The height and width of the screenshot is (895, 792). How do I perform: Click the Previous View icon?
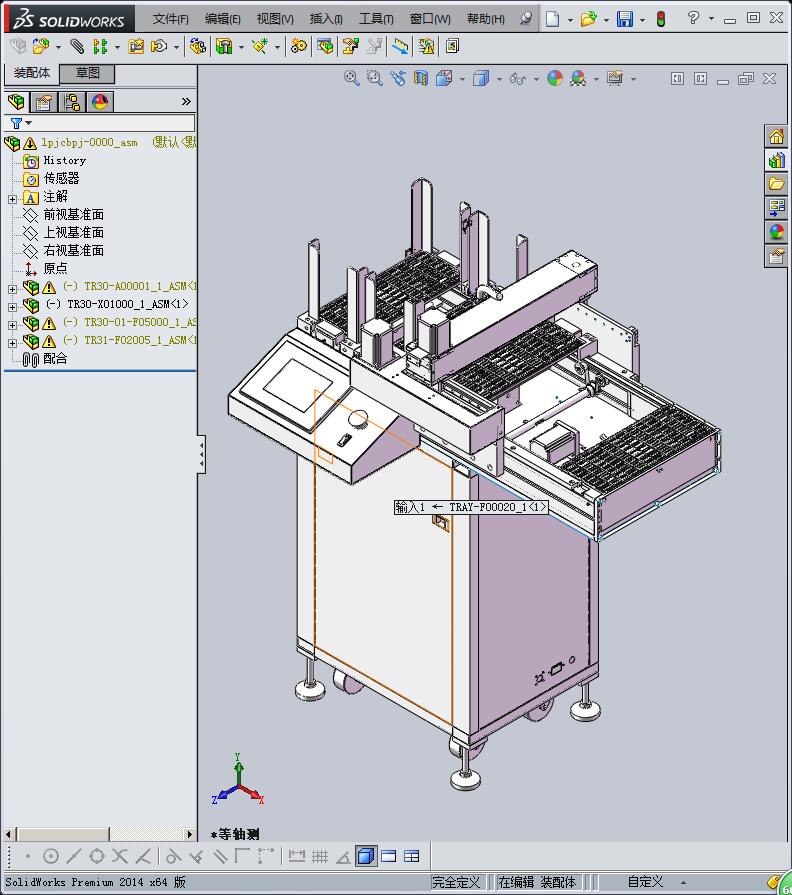pos(398,78)
